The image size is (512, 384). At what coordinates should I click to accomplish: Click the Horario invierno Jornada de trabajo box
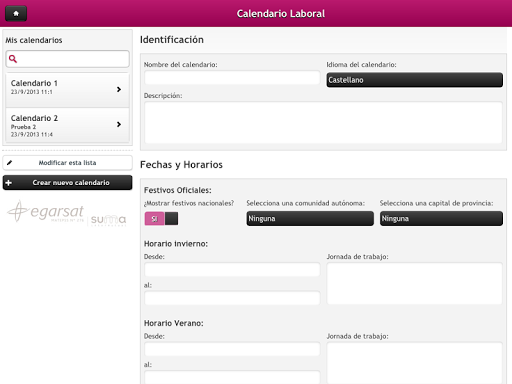[x=414, y=284]
